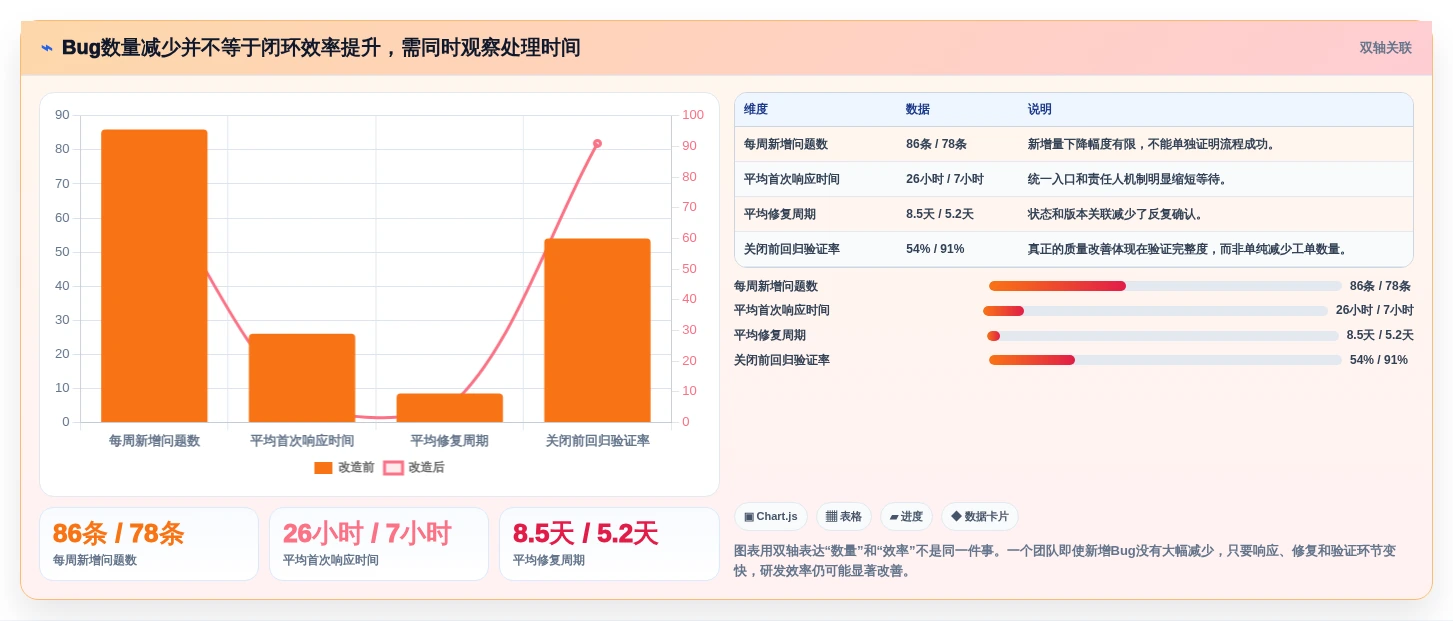Click the orange 每周新增问题数 bar in chart
1453x621 pixels.
(x=154, y=276)
